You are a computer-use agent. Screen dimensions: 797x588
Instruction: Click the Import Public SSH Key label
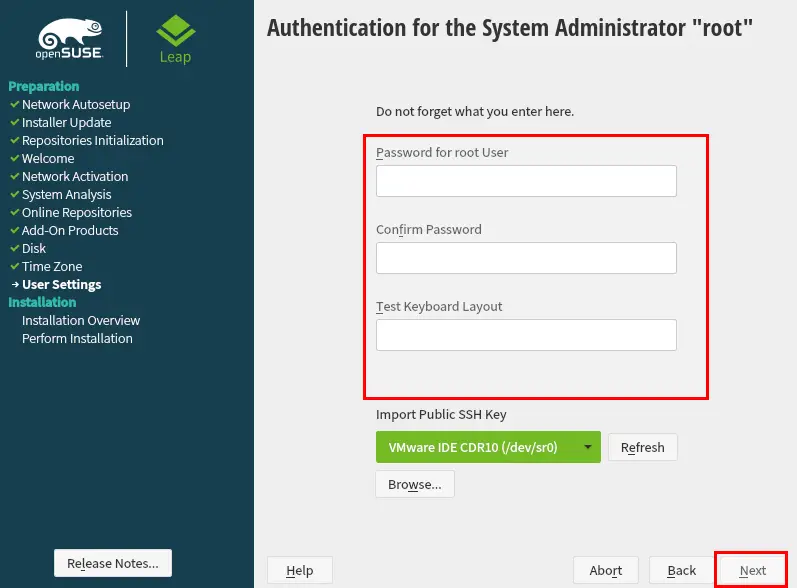click(441, 415)
